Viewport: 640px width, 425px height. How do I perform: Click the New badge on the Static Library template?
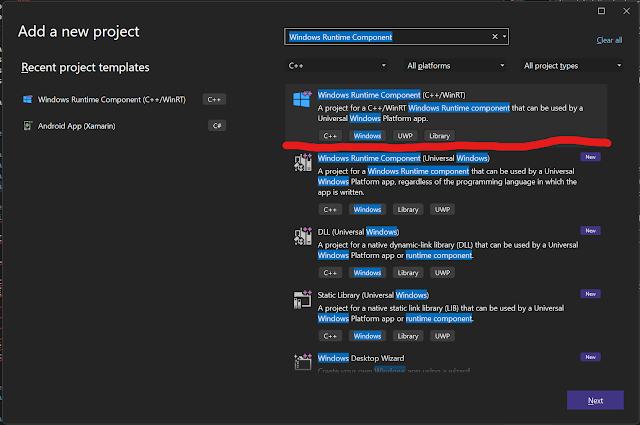point(590,294)
